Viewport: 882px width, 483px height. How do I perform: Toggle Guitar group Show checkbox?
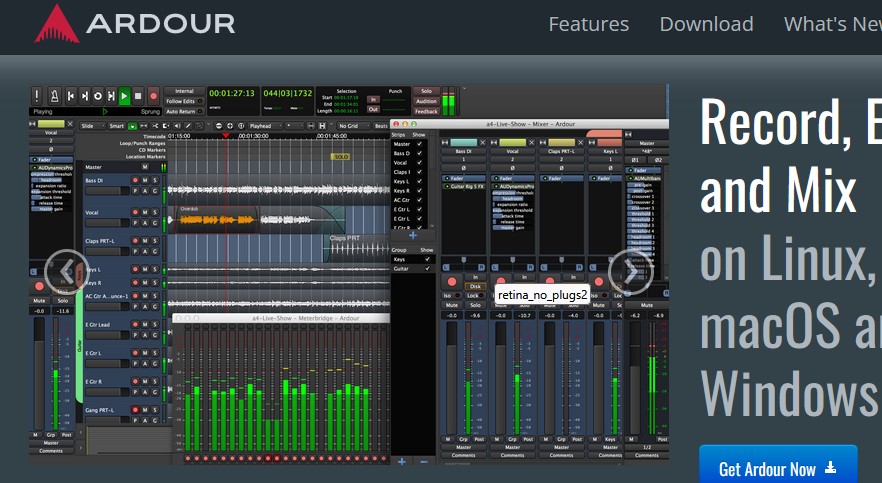[x=428, y=269]
